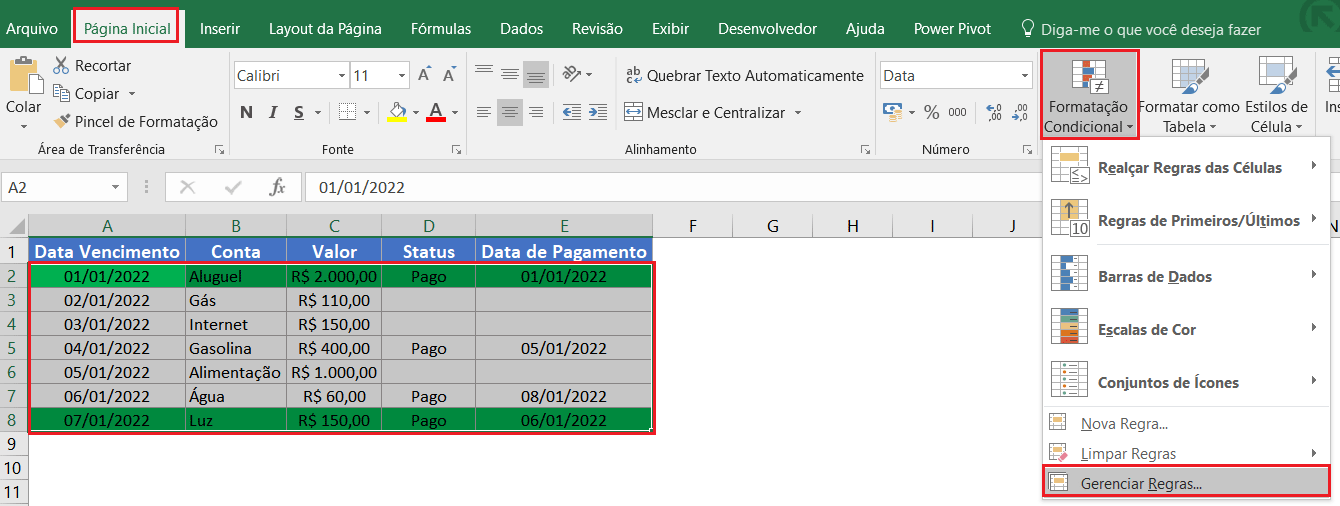Expand the number format Data dropdown
1340x506 pixels.
pyautogui.click(x=1025, y=76)
